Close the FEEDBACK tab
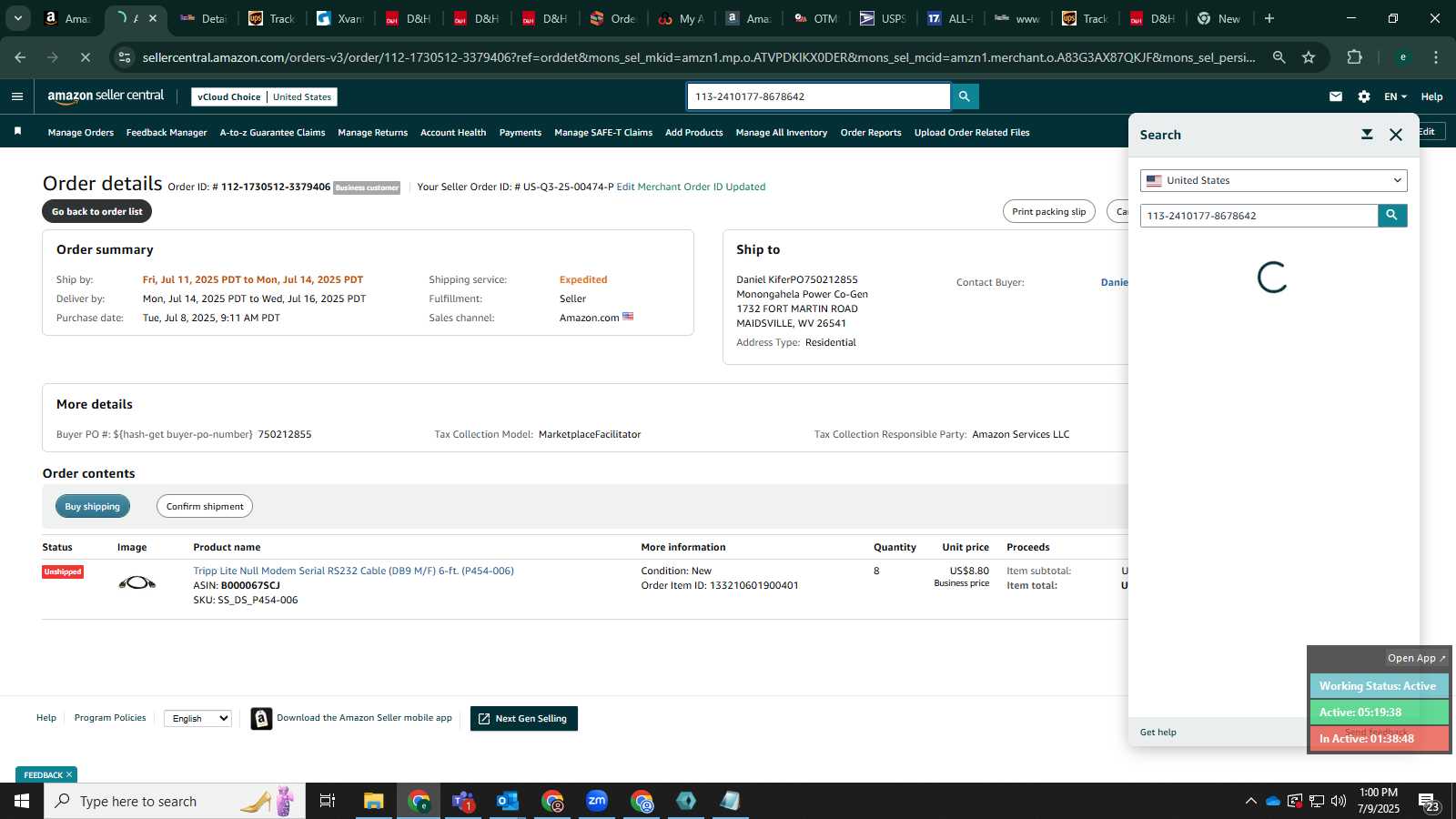Viewport: 1456px width, 819px height. (68, 774)
